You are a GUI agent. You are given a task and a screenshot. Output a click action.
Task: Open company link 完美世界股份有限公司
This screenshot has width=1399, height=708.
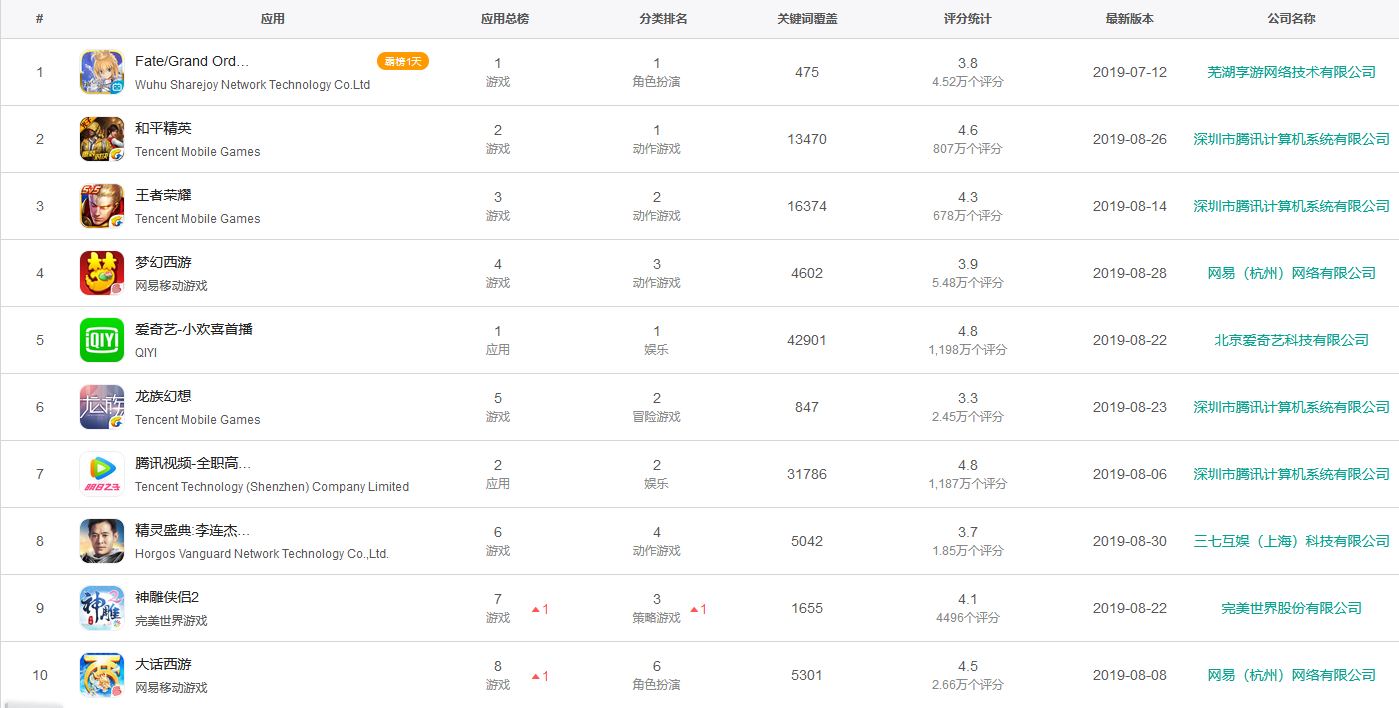click(1292, 608)
